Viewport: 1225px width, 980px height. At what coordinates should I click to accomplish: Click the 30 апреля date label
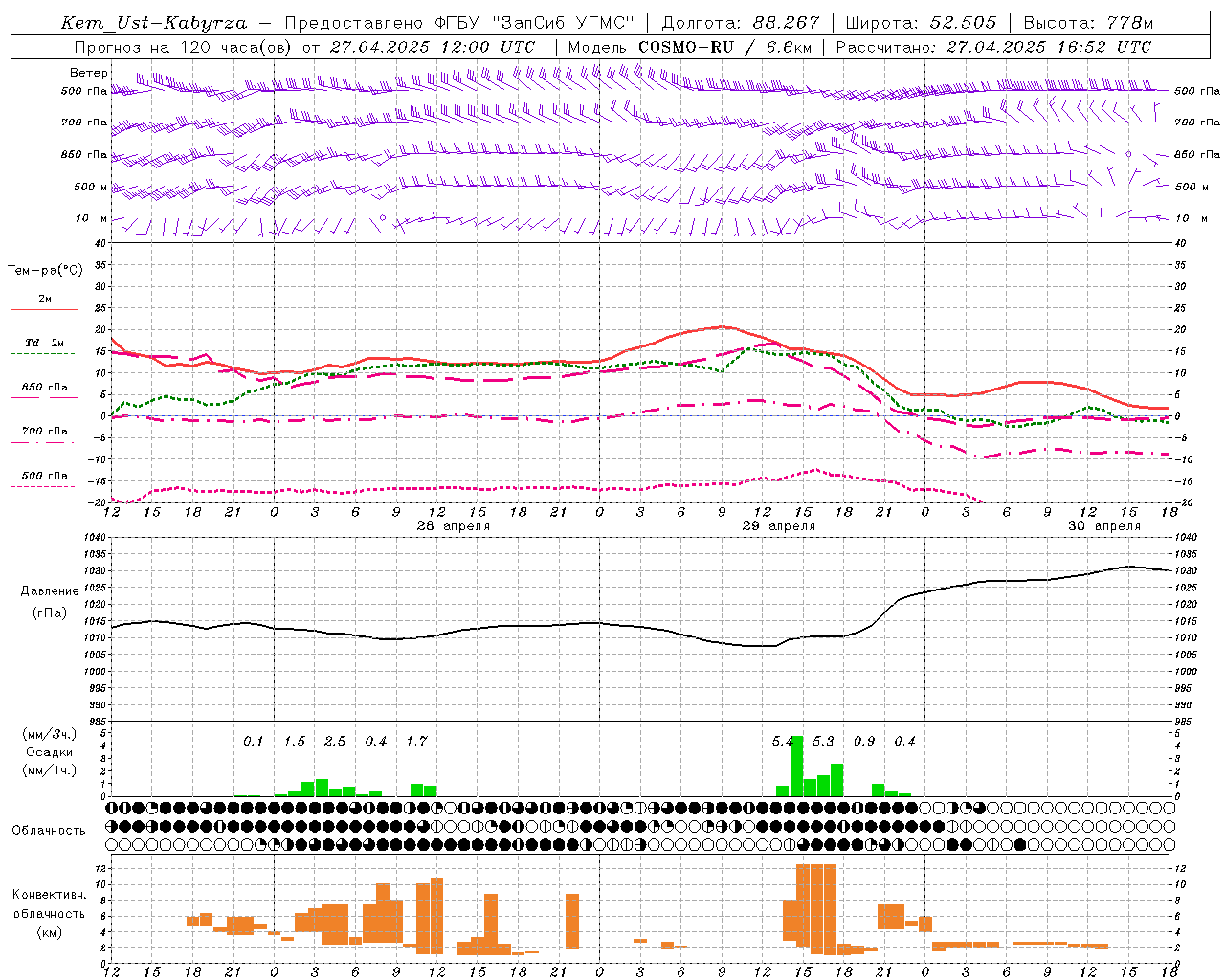[x=1103, y=526]
